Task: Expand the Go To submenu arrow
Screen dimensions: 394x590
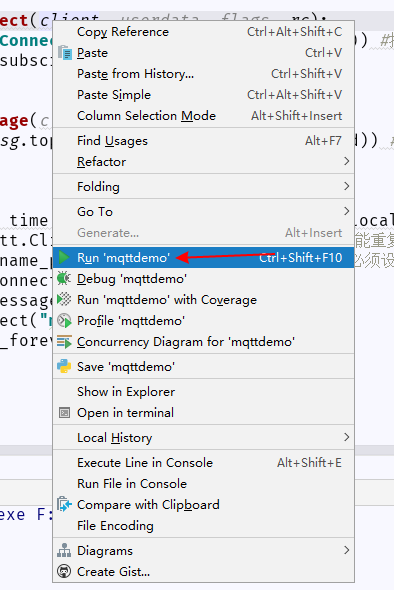Action: 347,211
